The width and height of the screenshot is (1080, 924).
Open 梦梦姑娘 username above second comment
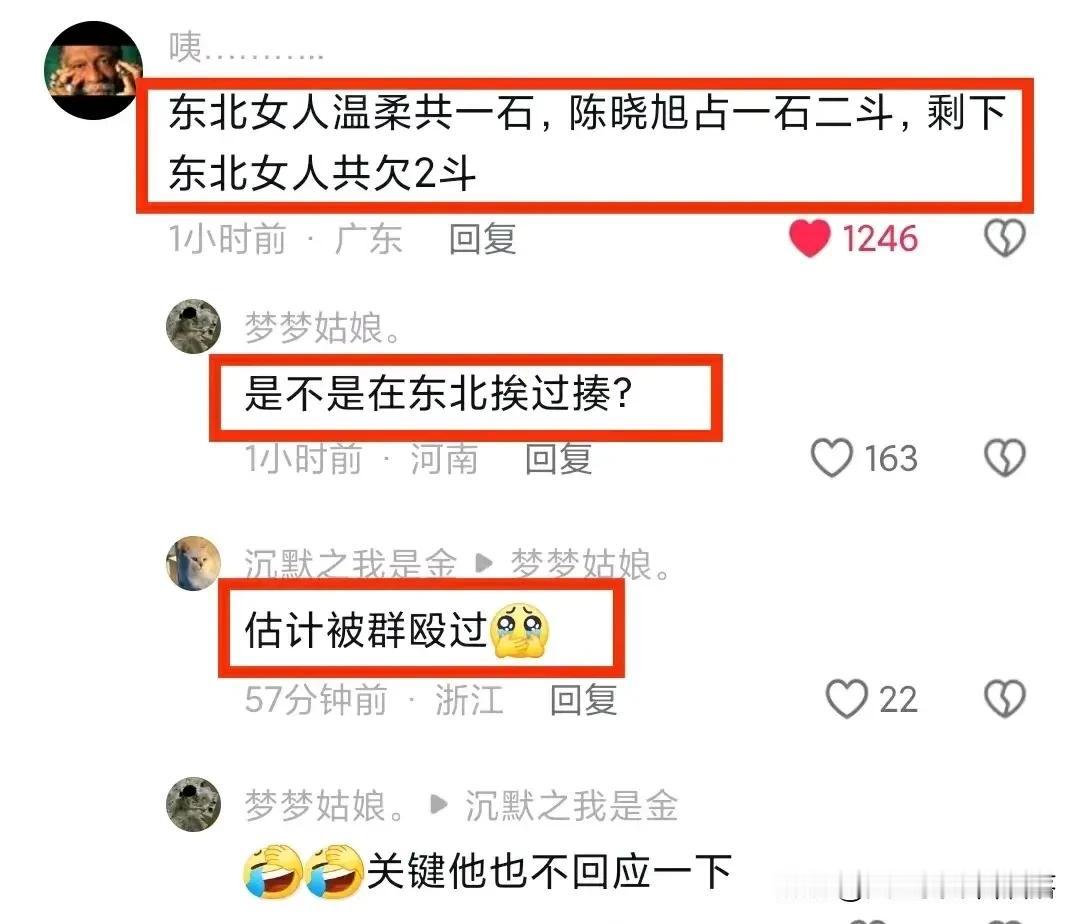point(324,327)
